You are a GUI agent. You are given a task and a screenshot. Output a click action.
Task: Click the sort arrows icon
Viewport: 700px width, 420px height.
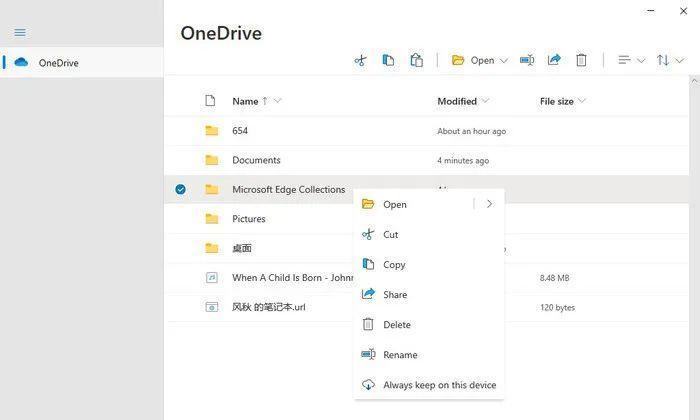click(663, 60)
